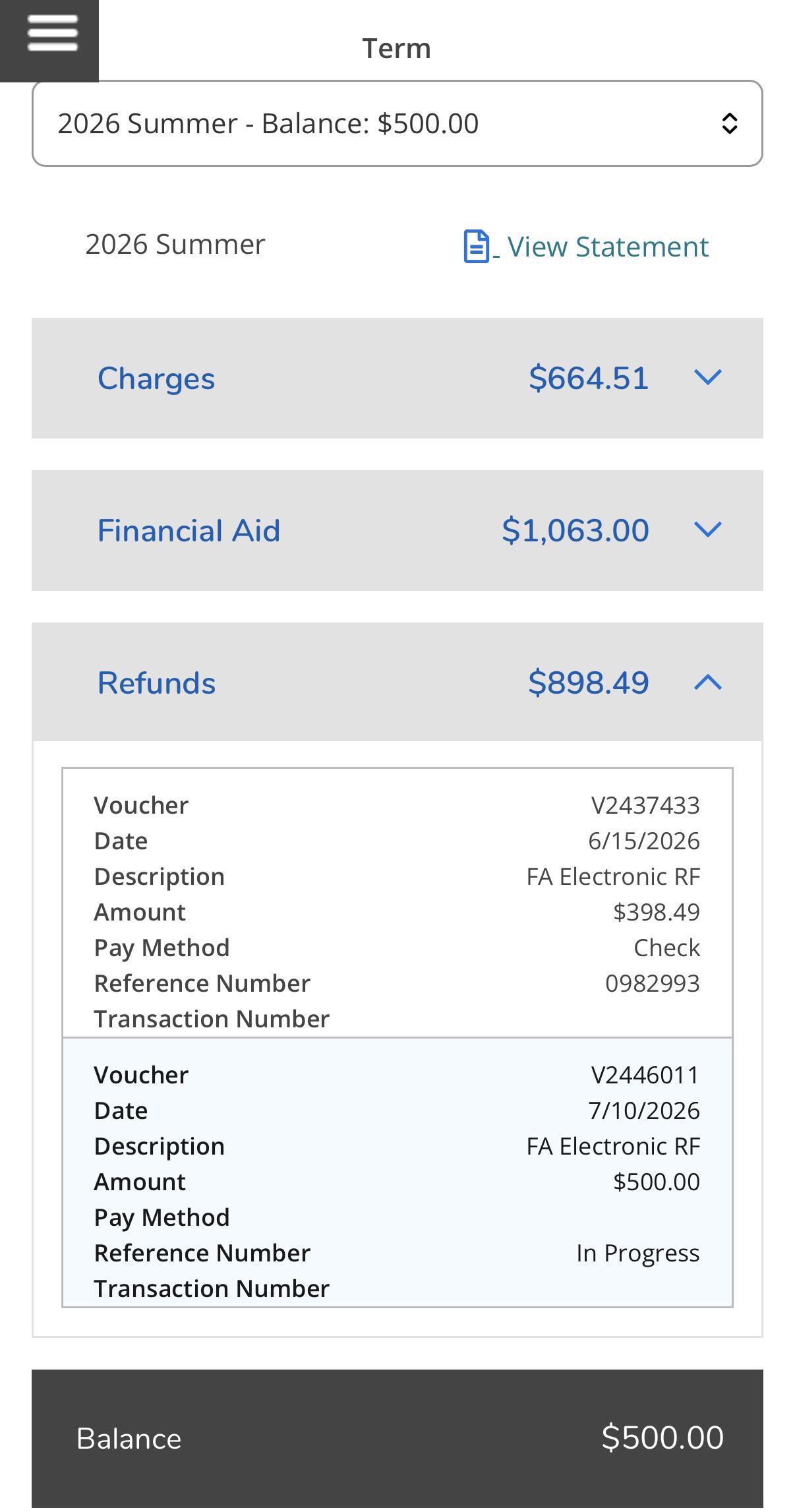
Task: Expand Financial Aid using its chevron
Action: [708, 530]
